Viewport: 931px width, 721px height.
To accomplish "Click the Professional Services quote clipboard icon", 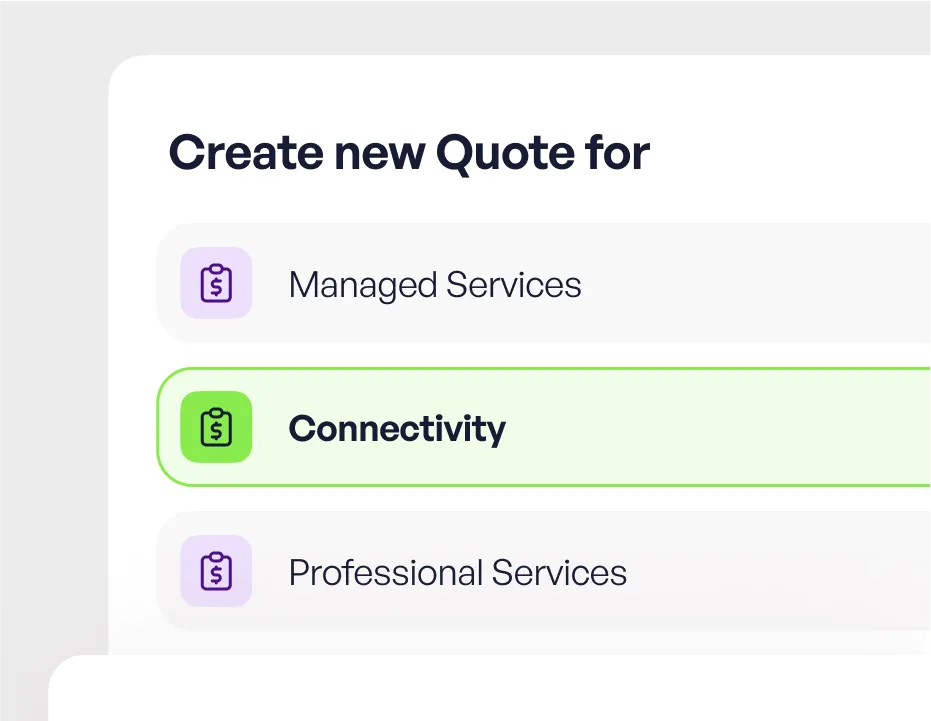I will point(216,571).
